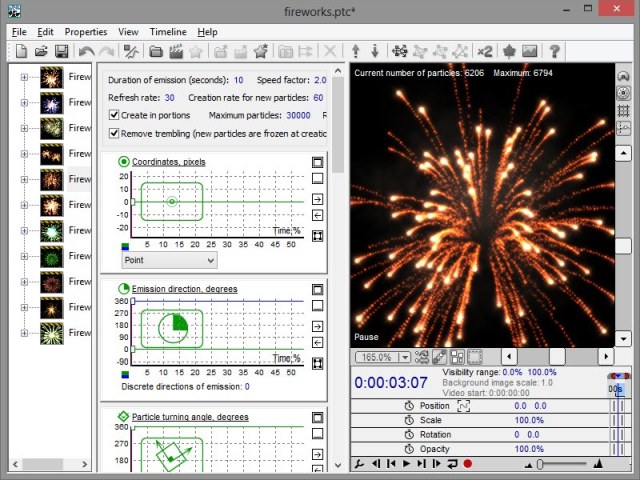Open the Properties menu

[85, 32]
